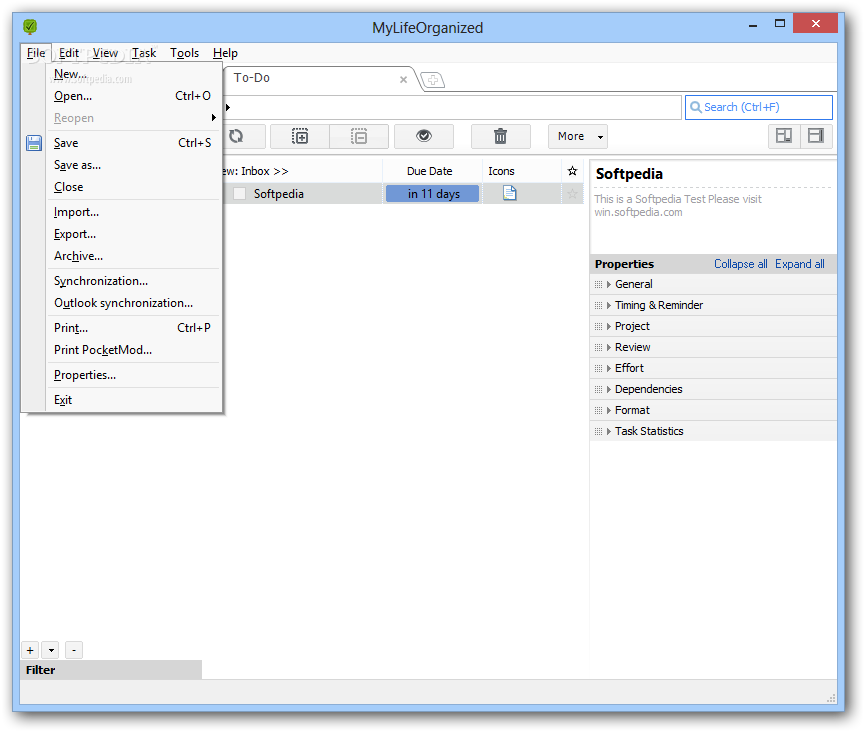Image resolution: width=865 pixels, height=732 pixels.
Task: Click the Softpedia task name in list
Action: (x=279, y=194)
